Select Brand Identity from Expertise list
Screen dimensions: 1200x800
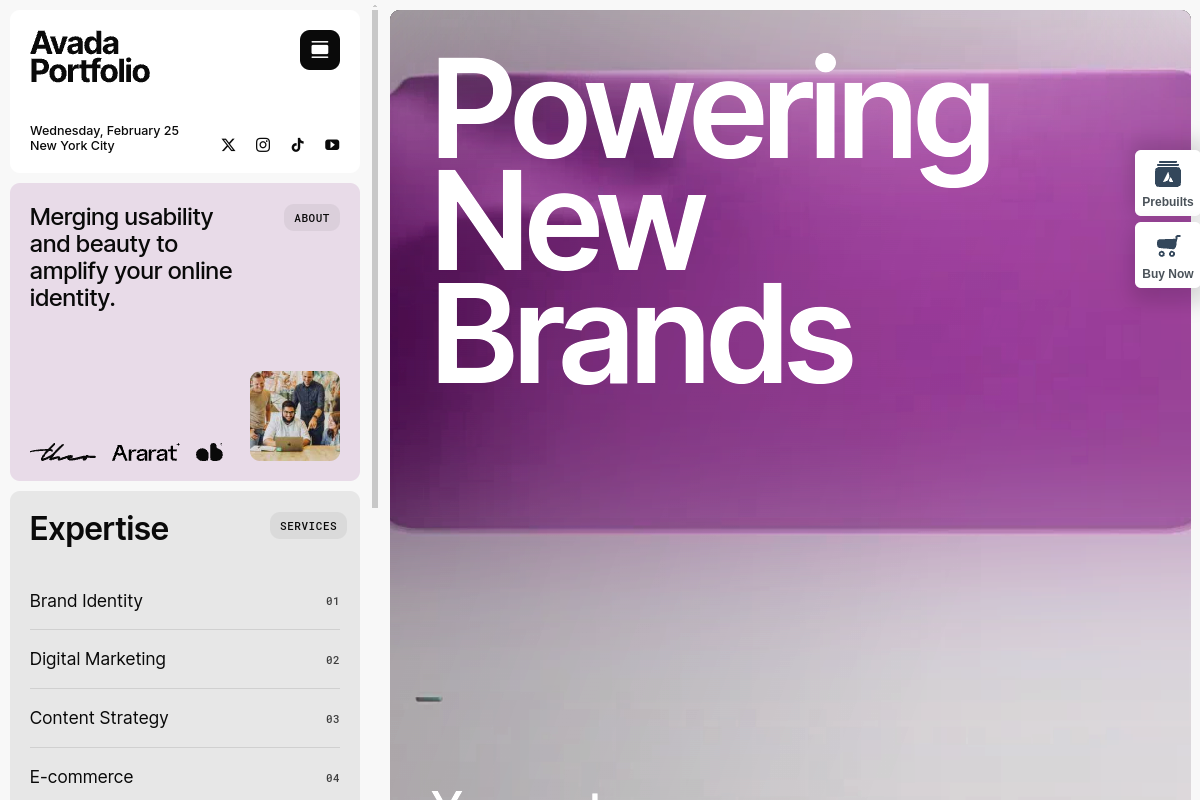86,601
